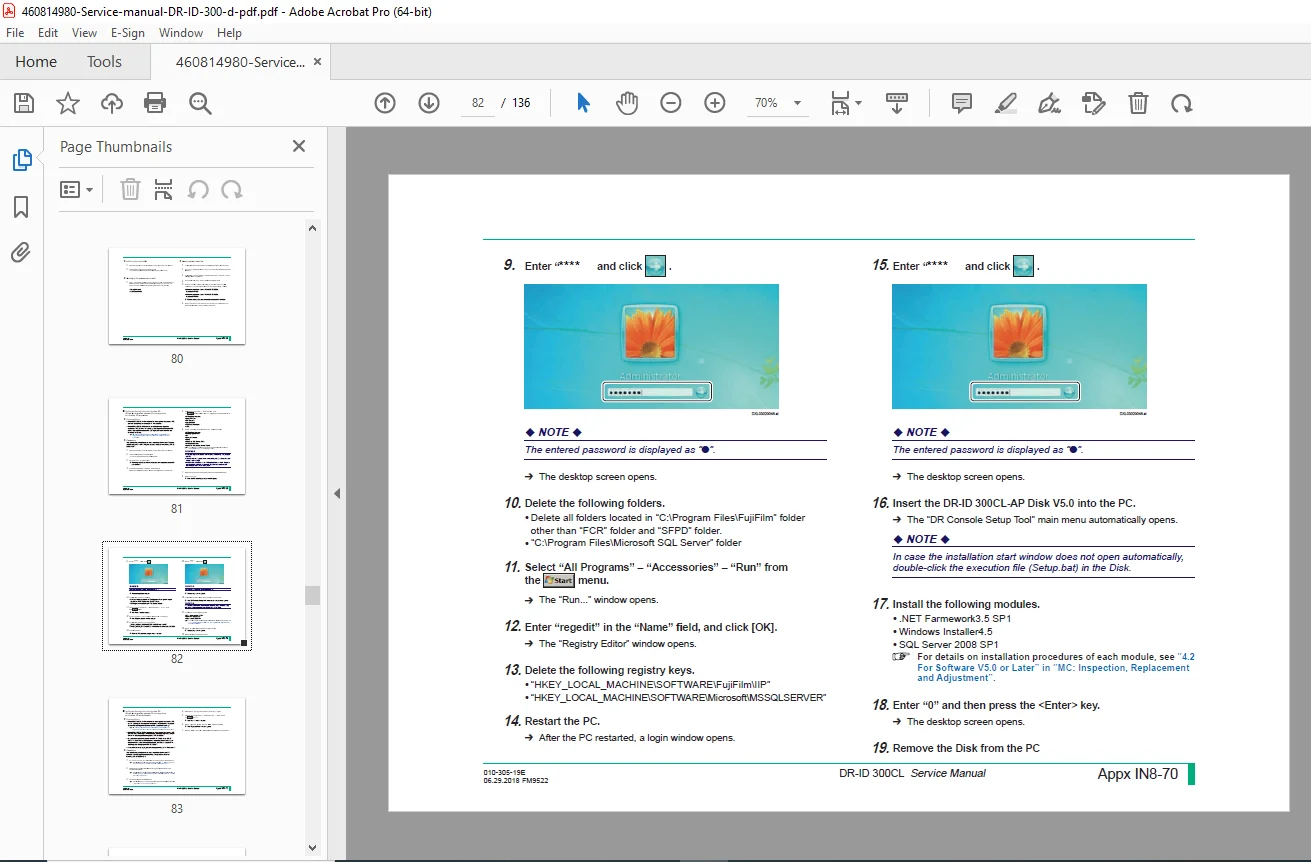The height and width of the screenshot is (862, 1311).
Task: Add a sticky note comment
Action: (x=962, y=103)
